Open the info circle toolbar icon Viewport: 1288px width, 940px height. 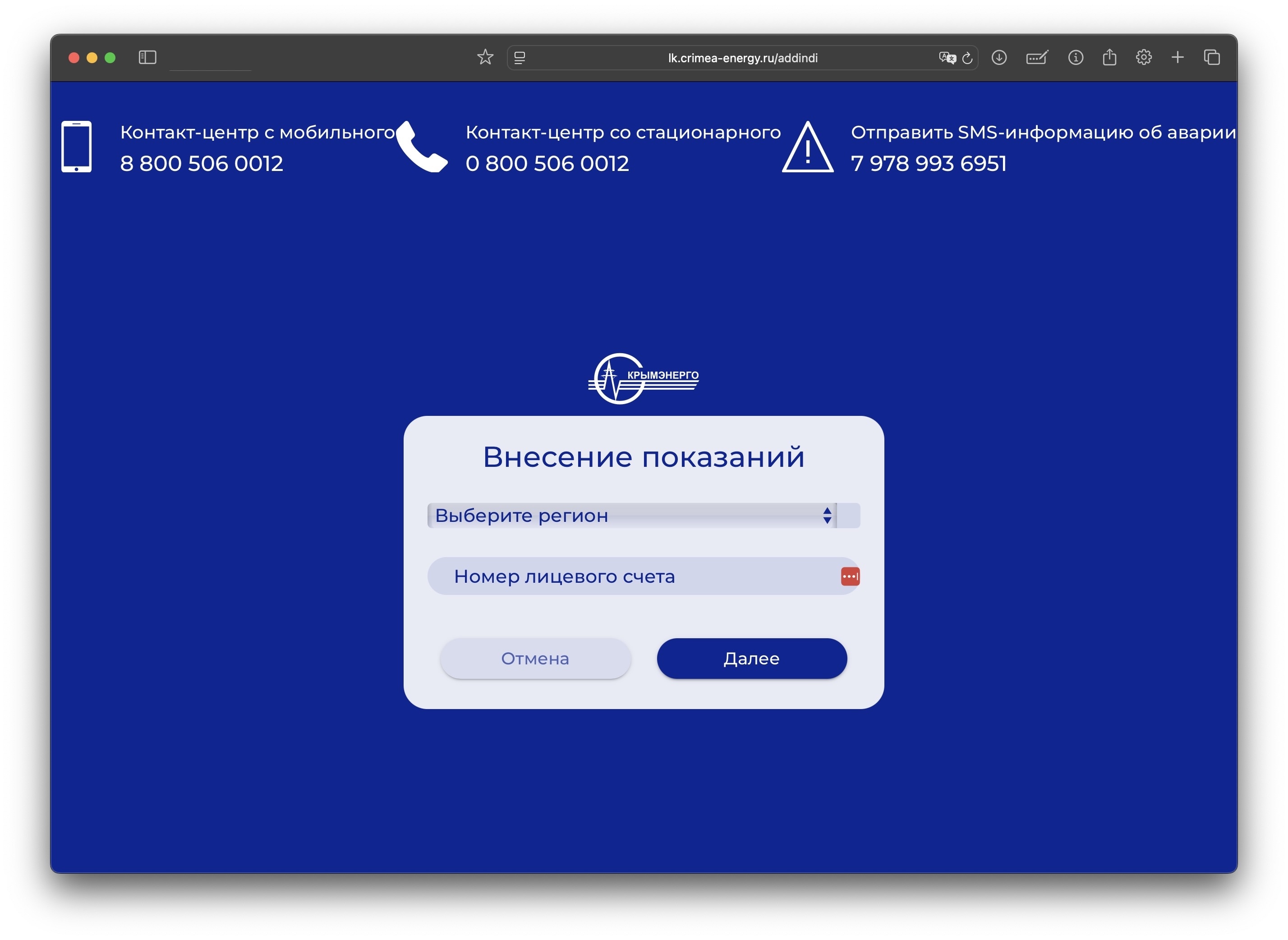(1075, 57)
